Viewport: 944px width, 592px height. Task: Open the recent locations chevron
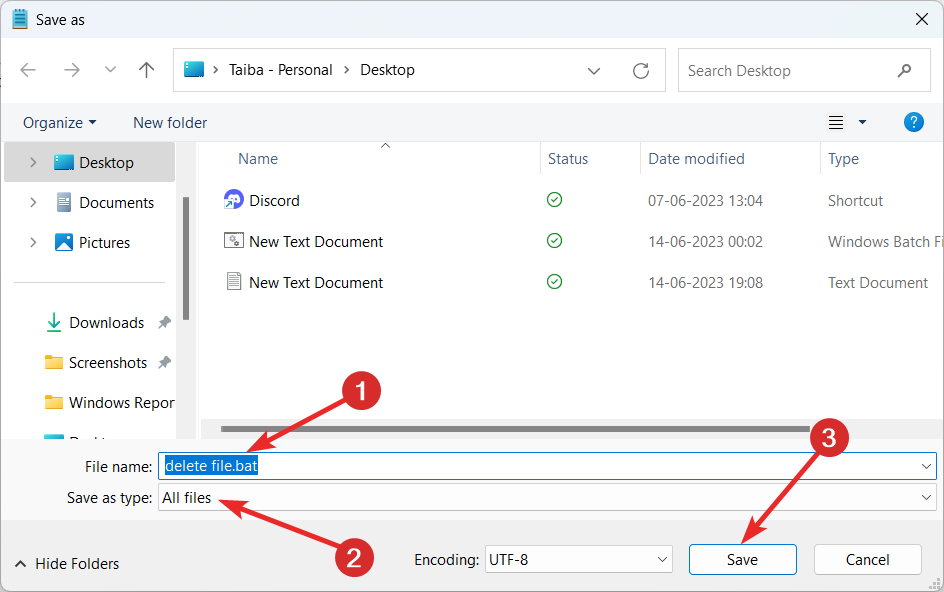click(x=110, y=69)
